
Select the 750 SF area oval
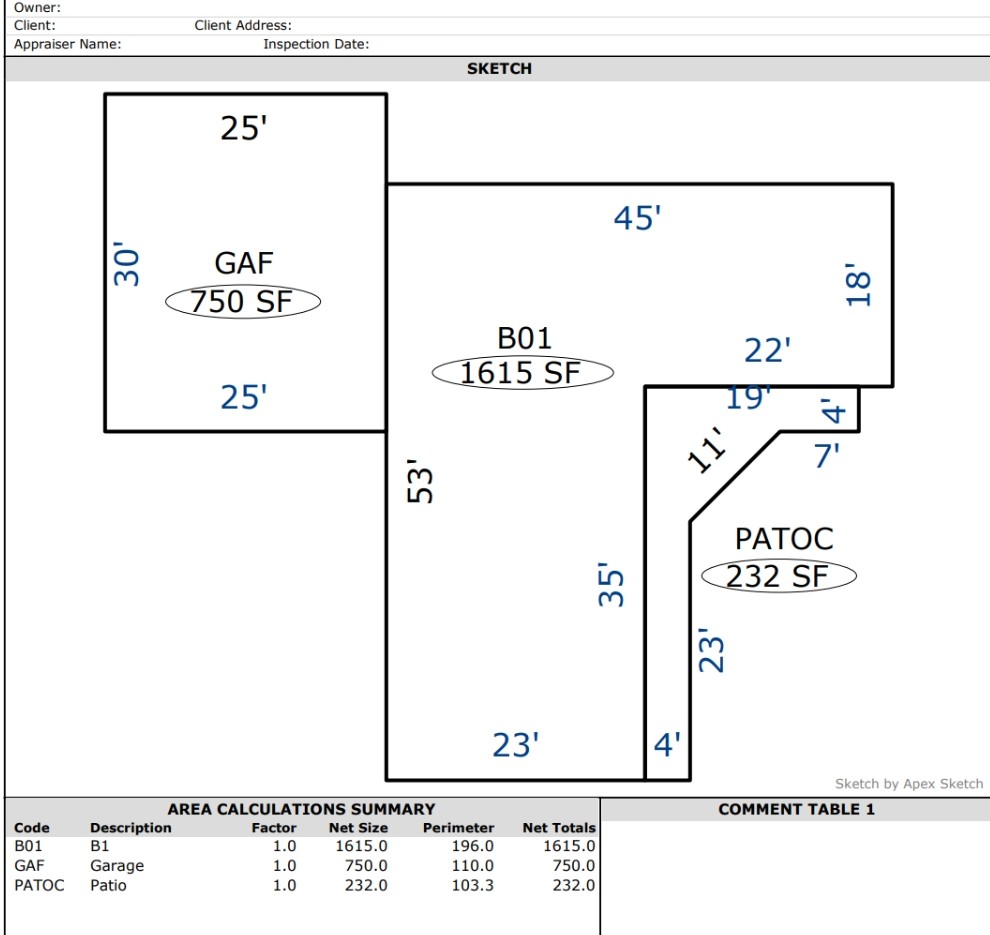[243, 301]
